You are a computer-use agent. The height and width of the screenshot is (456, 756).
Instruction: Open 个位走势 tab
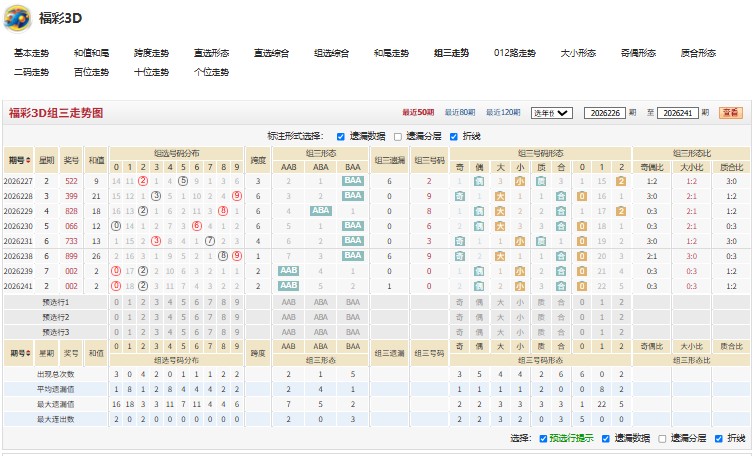click(x=211, y=72)
